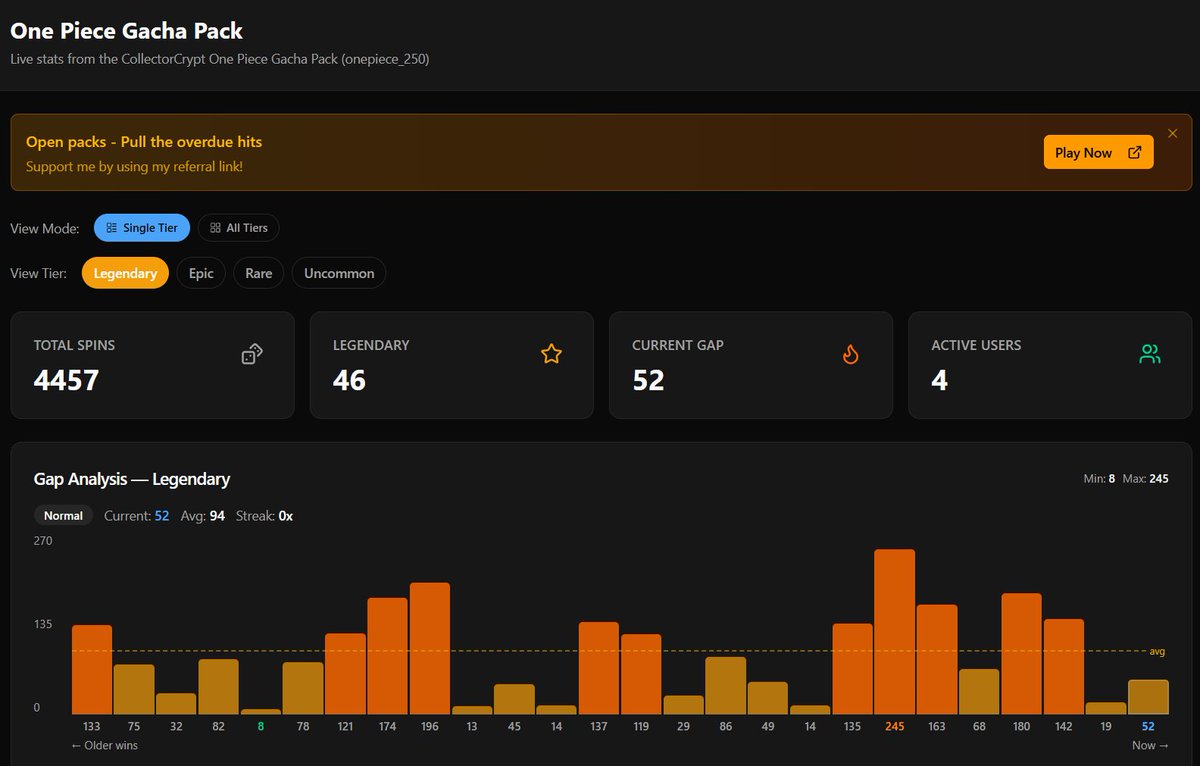This screenshot has height=766, width=1200.
Task: Click the bar labeled 133
Action: (x=92, y=669)
